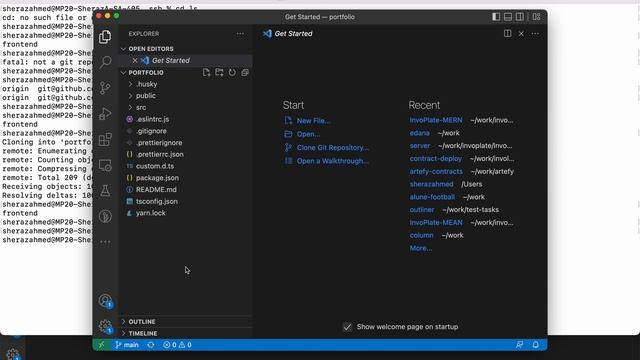
Task: Open the Testing flask view
Action: coord(105,191)
